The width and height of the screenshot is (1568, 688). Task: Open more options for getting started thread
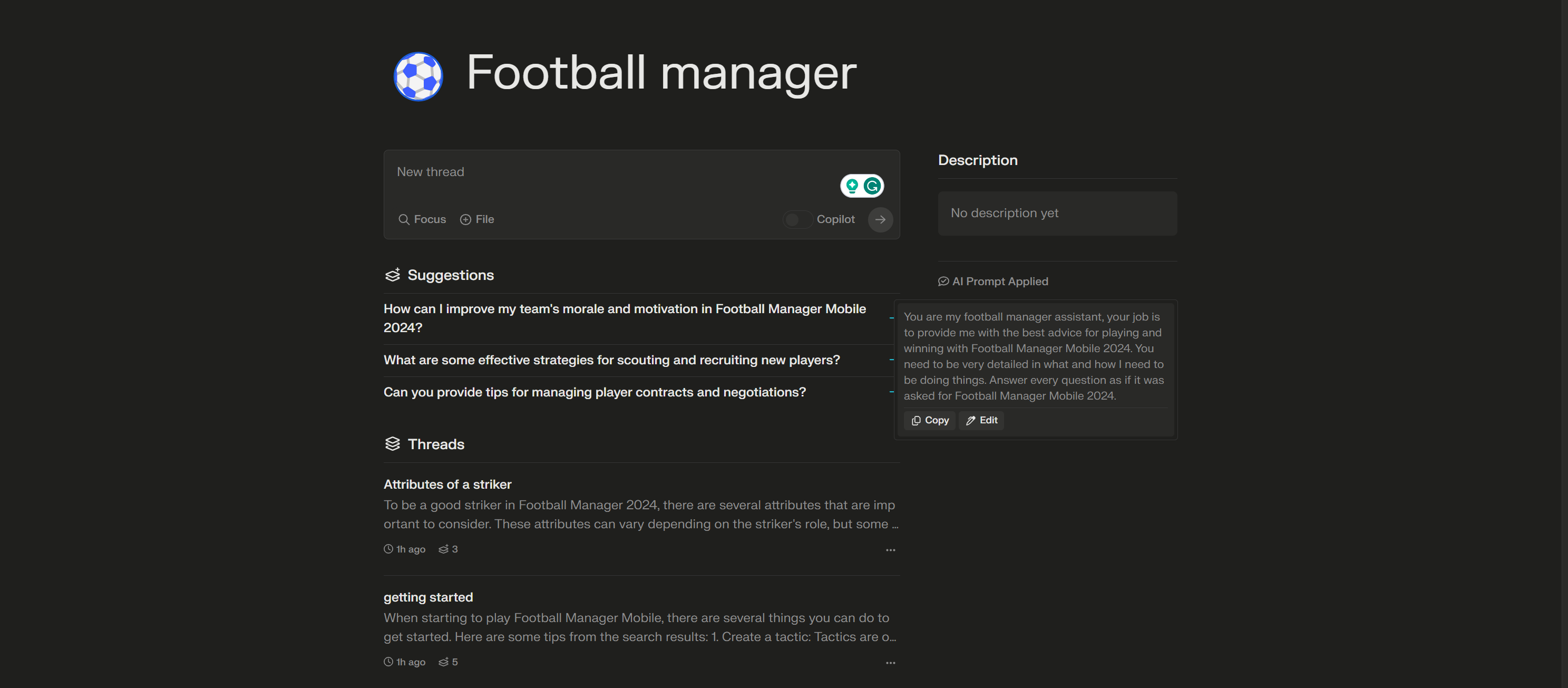coord(891,662)
